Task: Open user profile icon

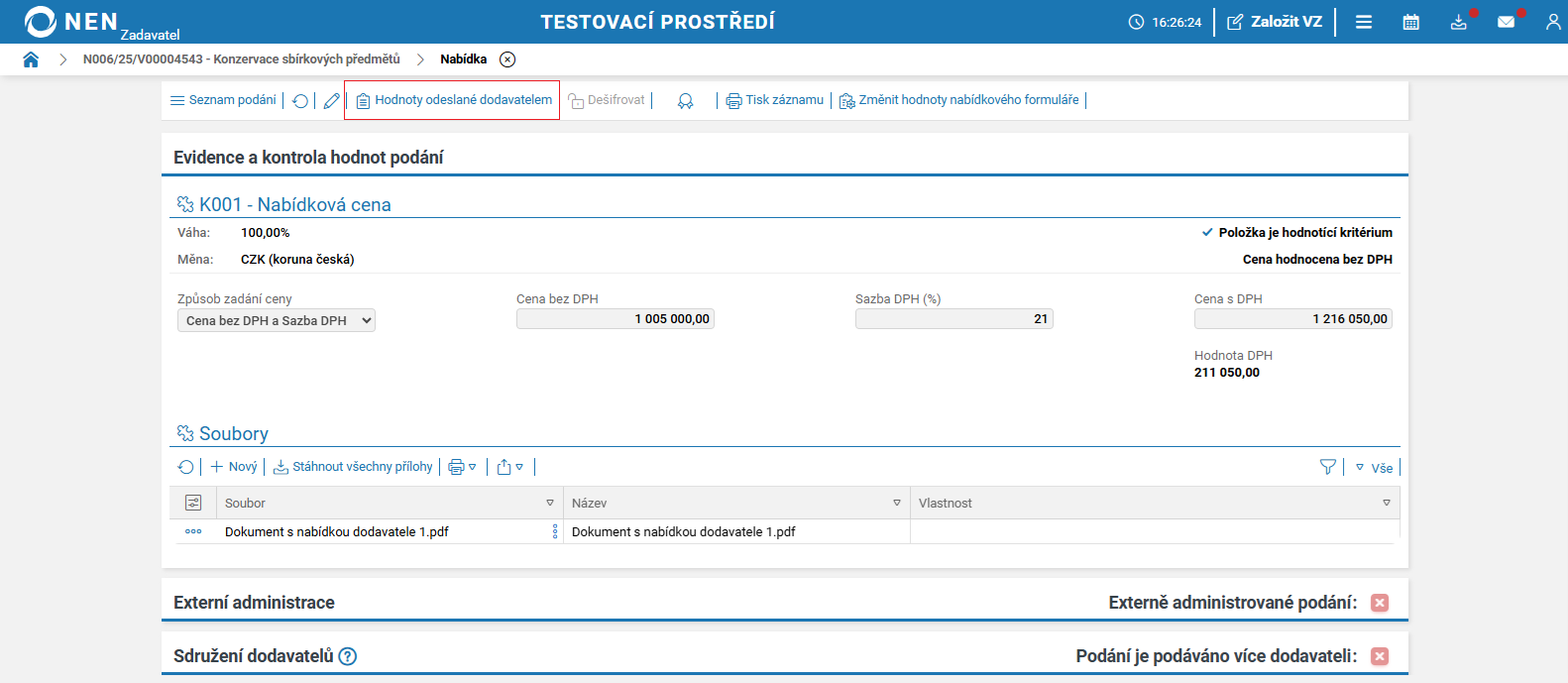Action: (x=1553, y=22)
